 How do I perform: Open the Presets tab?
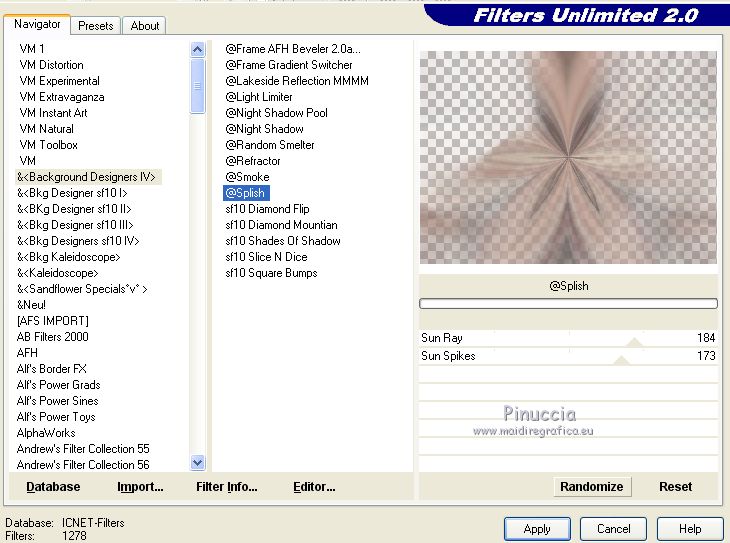[96, 26]
